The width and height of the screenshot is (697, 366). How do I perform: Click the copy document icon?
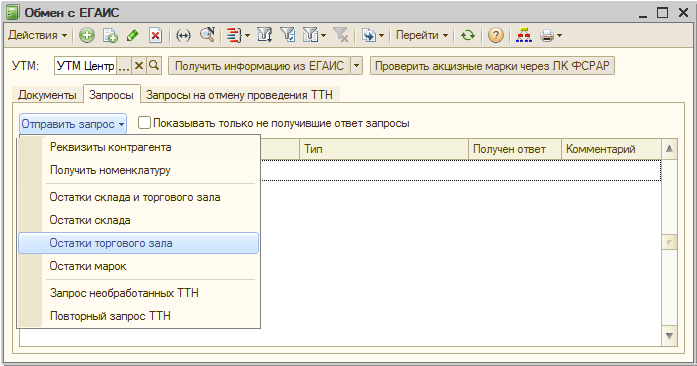[110, 35]
